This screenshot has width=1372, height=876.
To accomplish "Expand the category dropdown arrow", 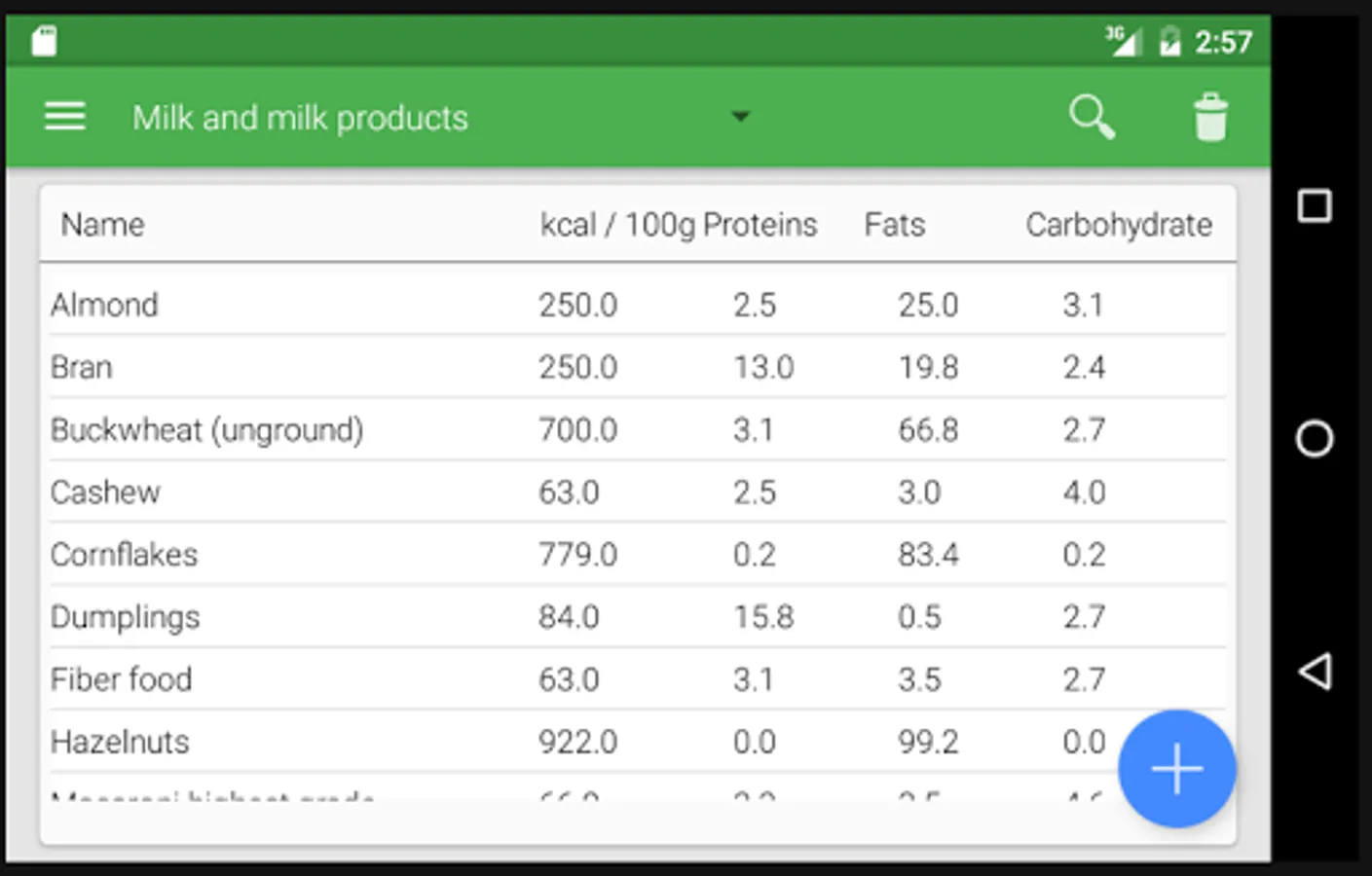I will coord(741,117).
